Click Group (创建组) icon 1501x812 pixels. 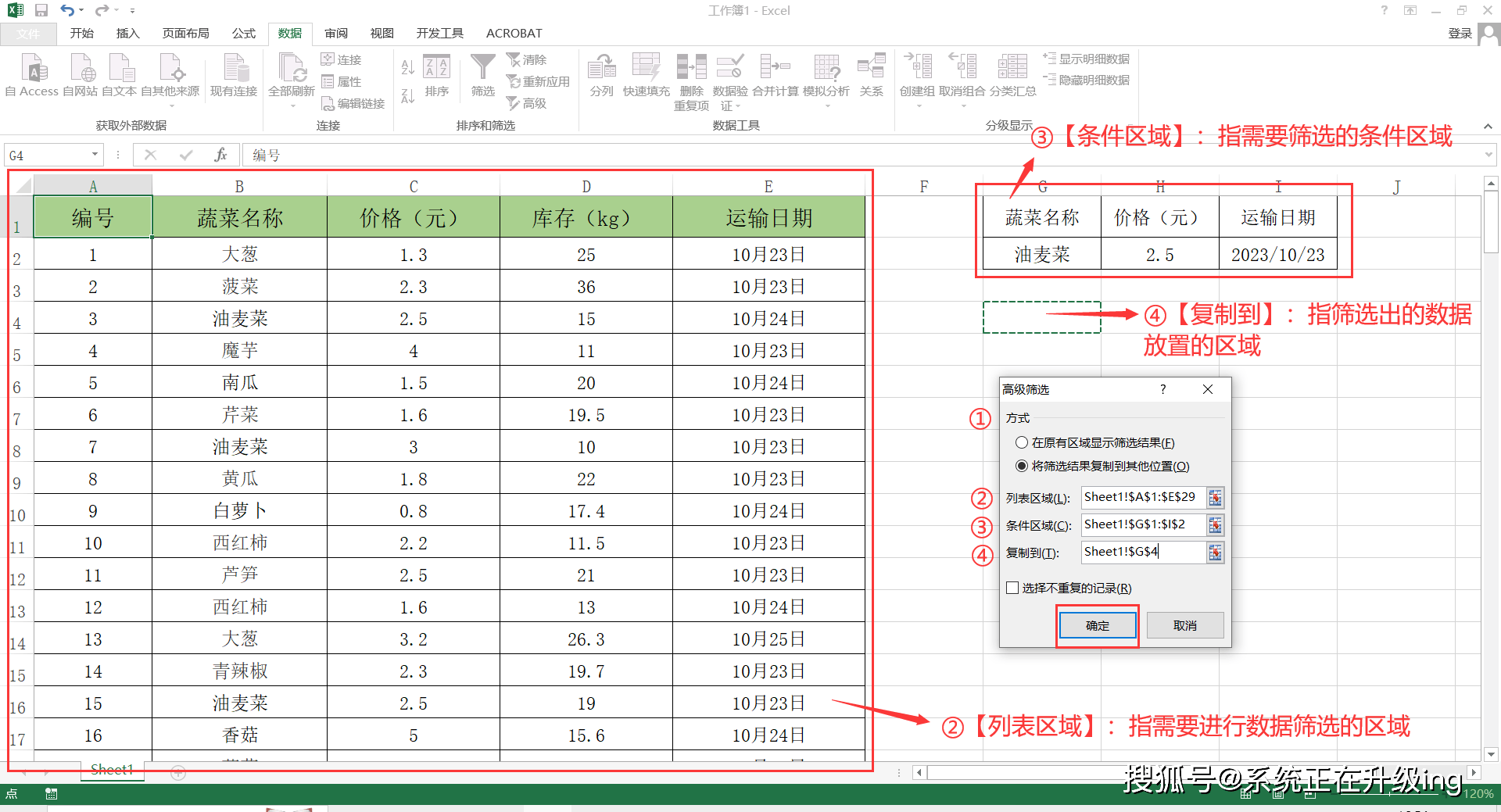click(x=918, y=67)
